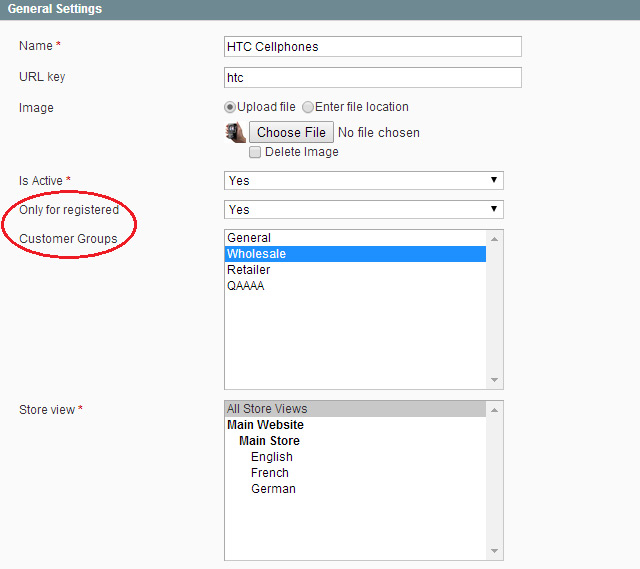Screen dimensions: 640x569
Task: Click Customer Groups list scroll down arrow
Action: 494,380
